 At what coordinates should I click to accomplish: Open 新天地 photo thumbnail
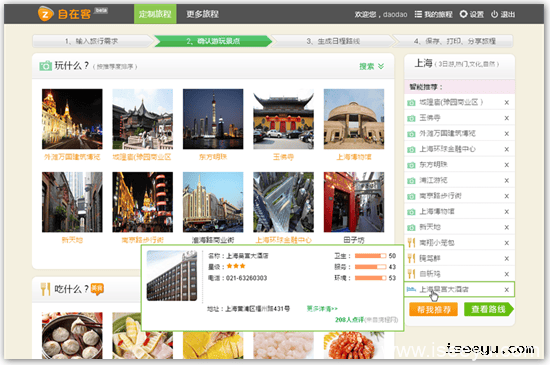[72, 202]
